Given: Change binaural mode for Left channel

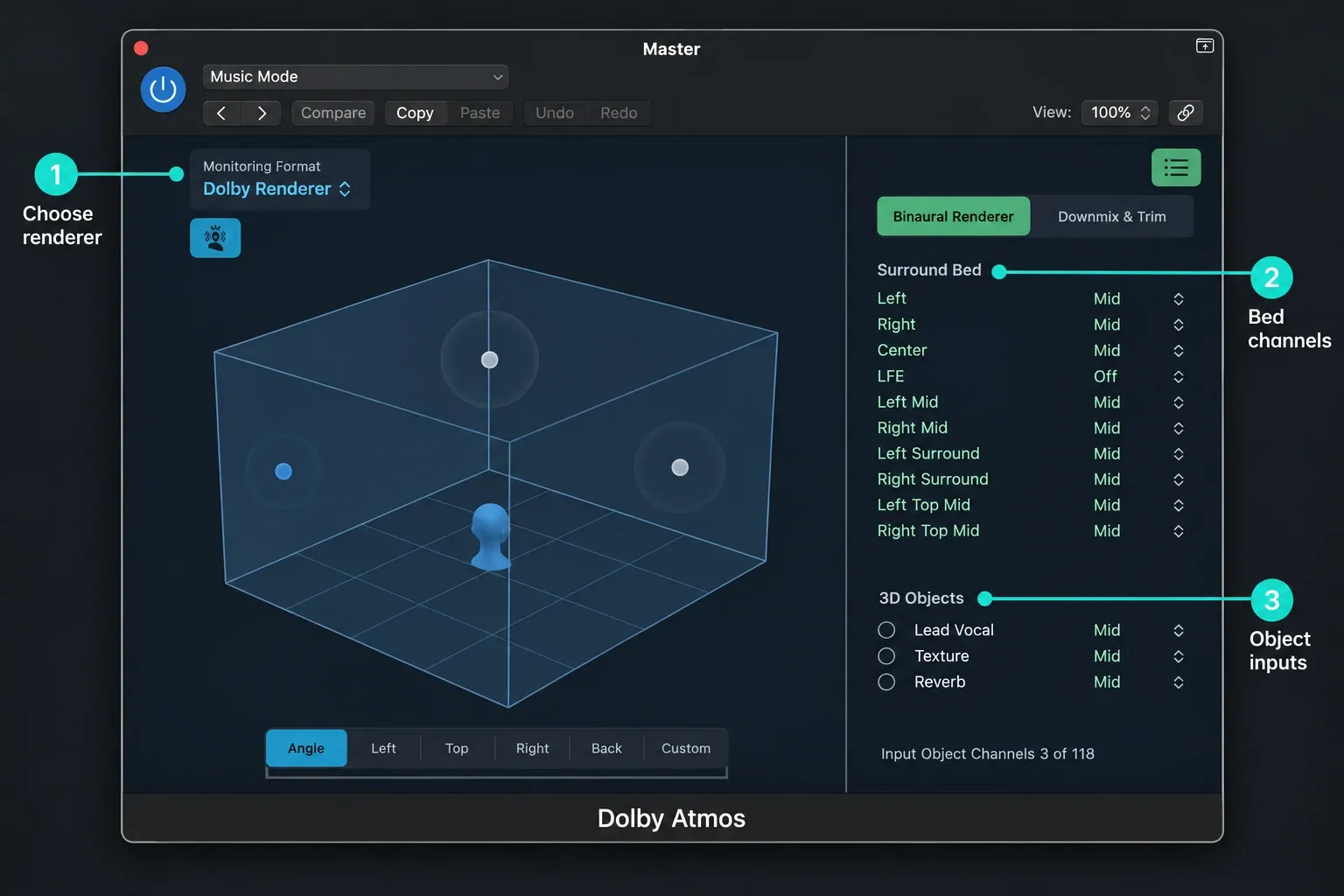Looking at the screenshot, I should (x=1179, y=299).
